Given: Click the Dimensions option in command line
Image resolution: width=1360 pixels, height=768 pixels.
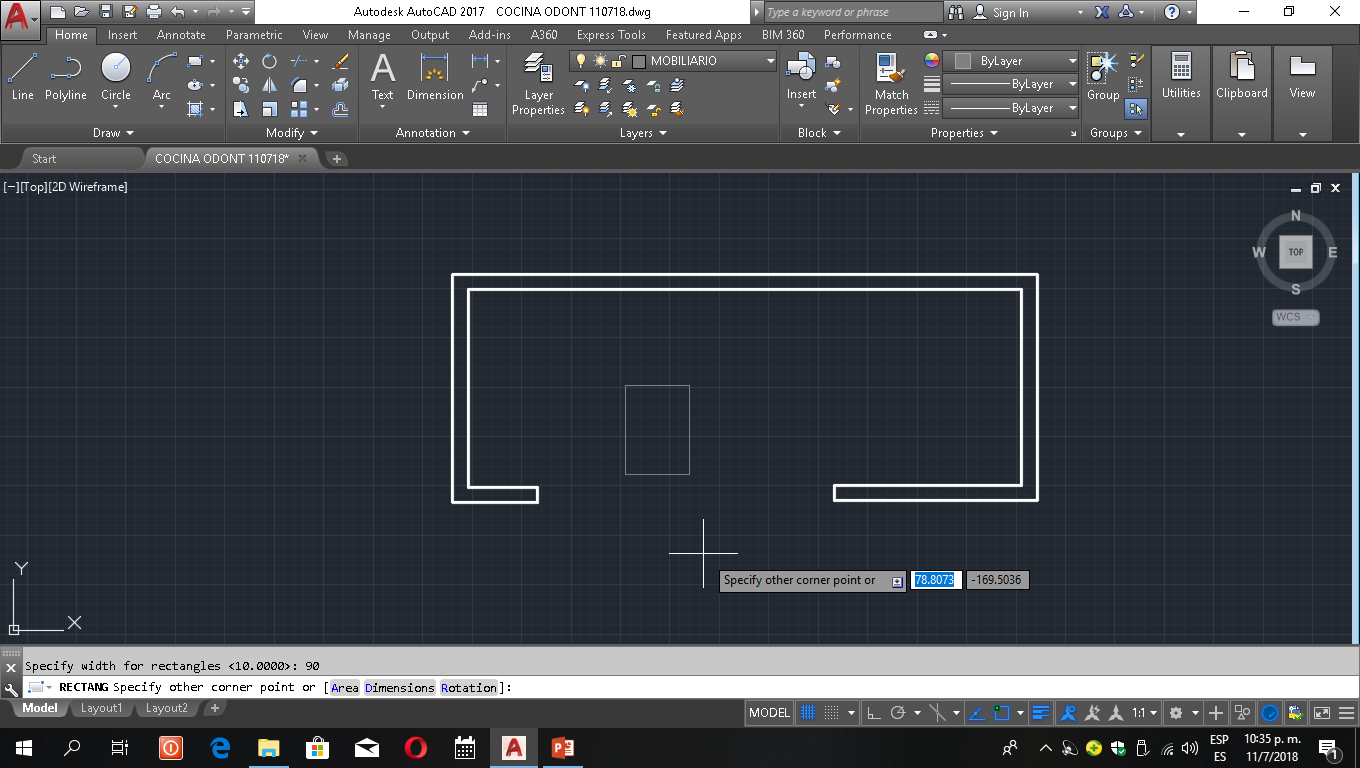Looking at the screenshot, I should click(400, 687).
